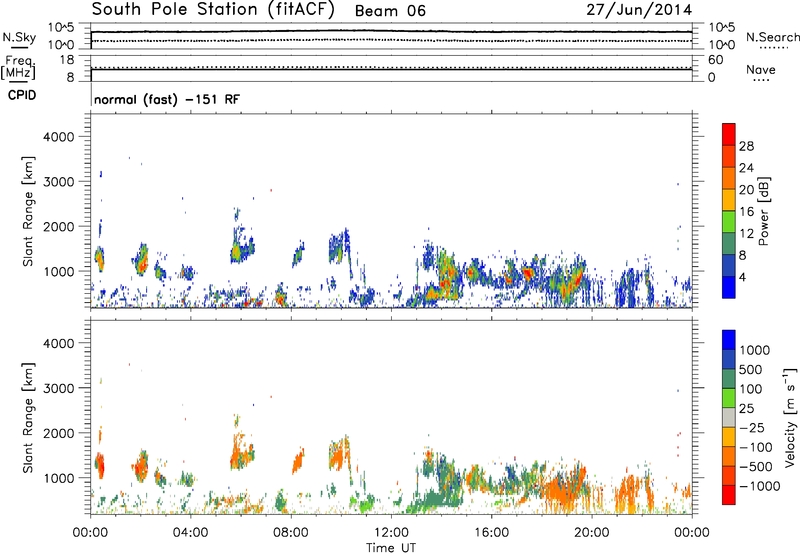
Task: Click the '-500' velocity color bar label
Action: pos(756,467)
